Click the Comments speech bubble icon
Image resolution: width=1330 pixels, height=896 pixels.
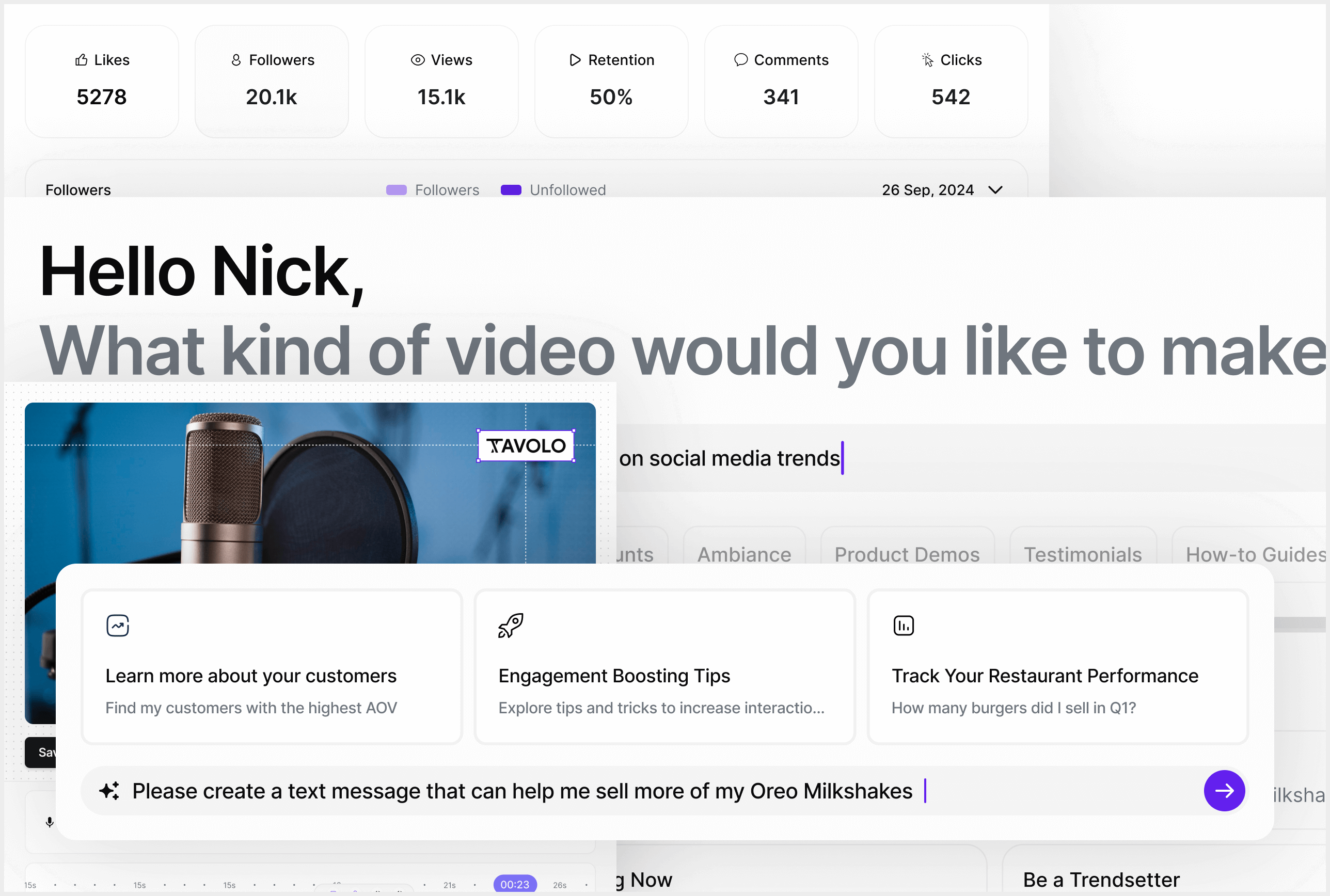[x=741, y=60]
